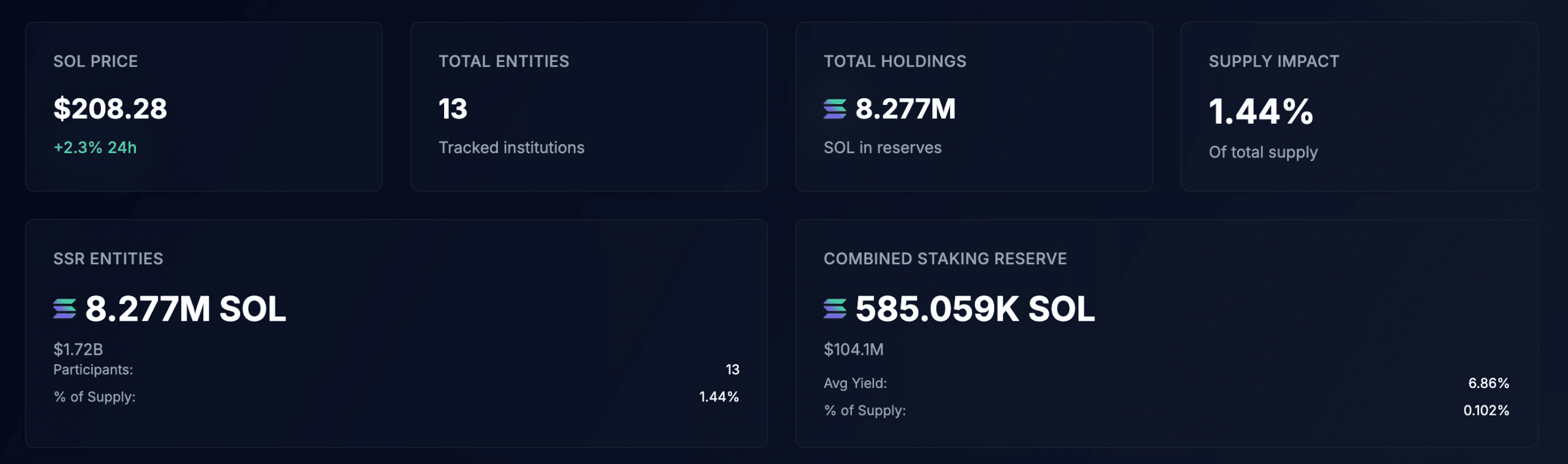The height and width of the screenshot is (464, 1568).
Task: Click the 13 tracked institutions number
Action: pos(453,109)
